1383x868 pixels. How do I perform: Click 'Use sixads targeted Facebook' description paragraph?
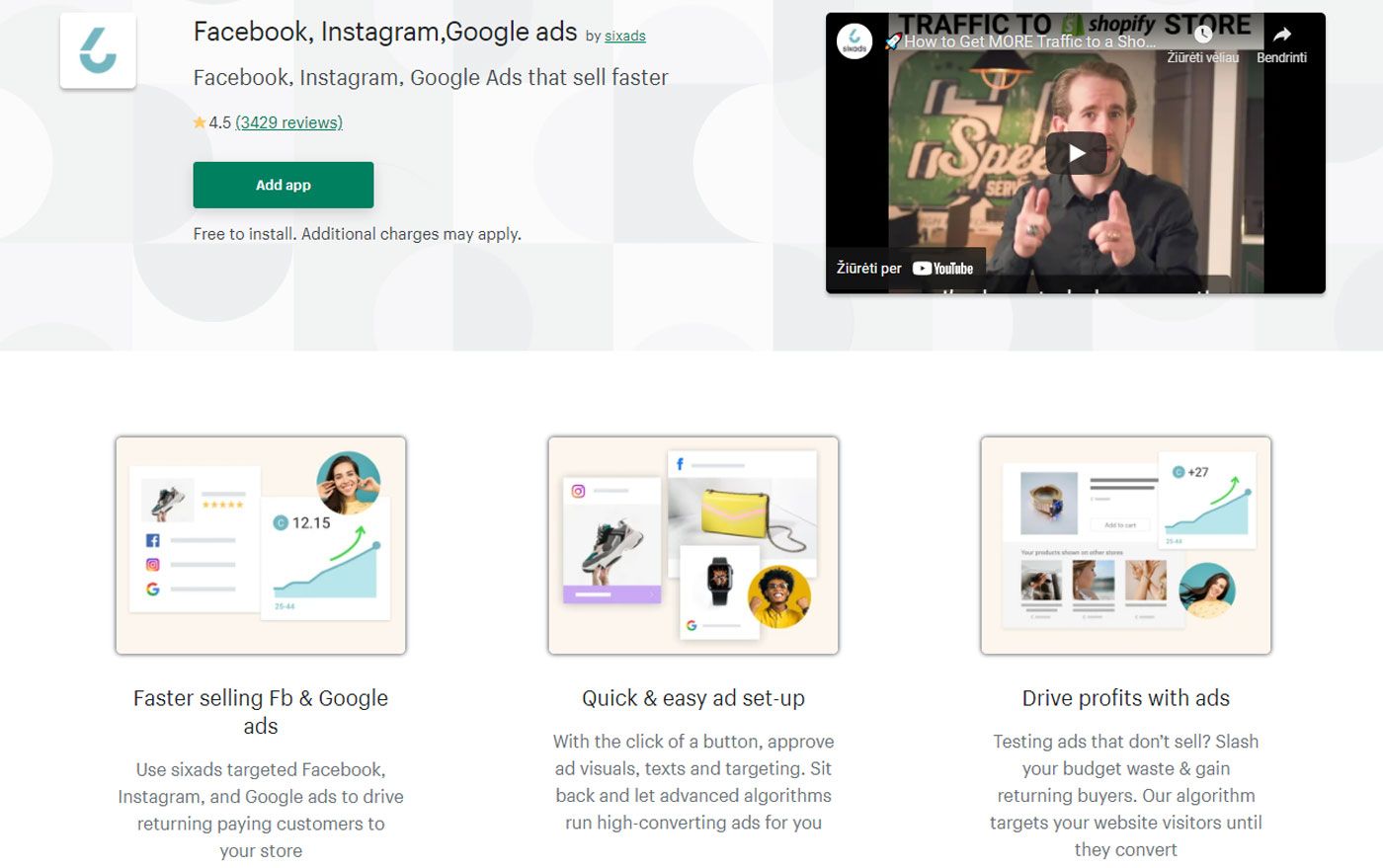[261, 810]
